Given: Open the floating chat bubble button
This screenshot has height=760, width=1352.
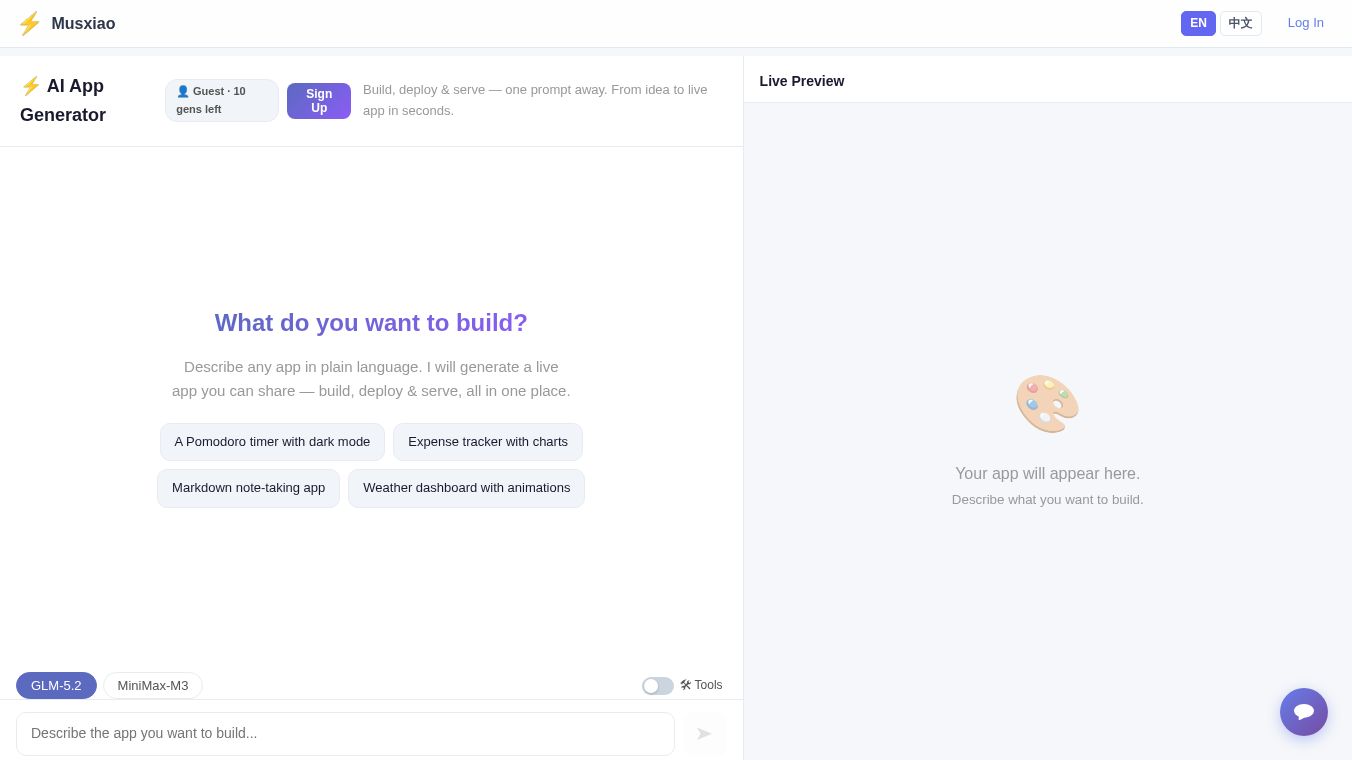Looking at the screenshot, I should (1304, 712).
